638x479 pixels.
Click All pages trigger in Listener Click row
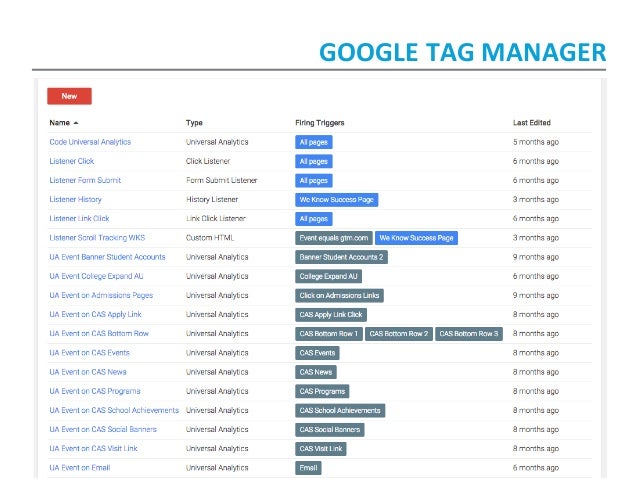314,161
